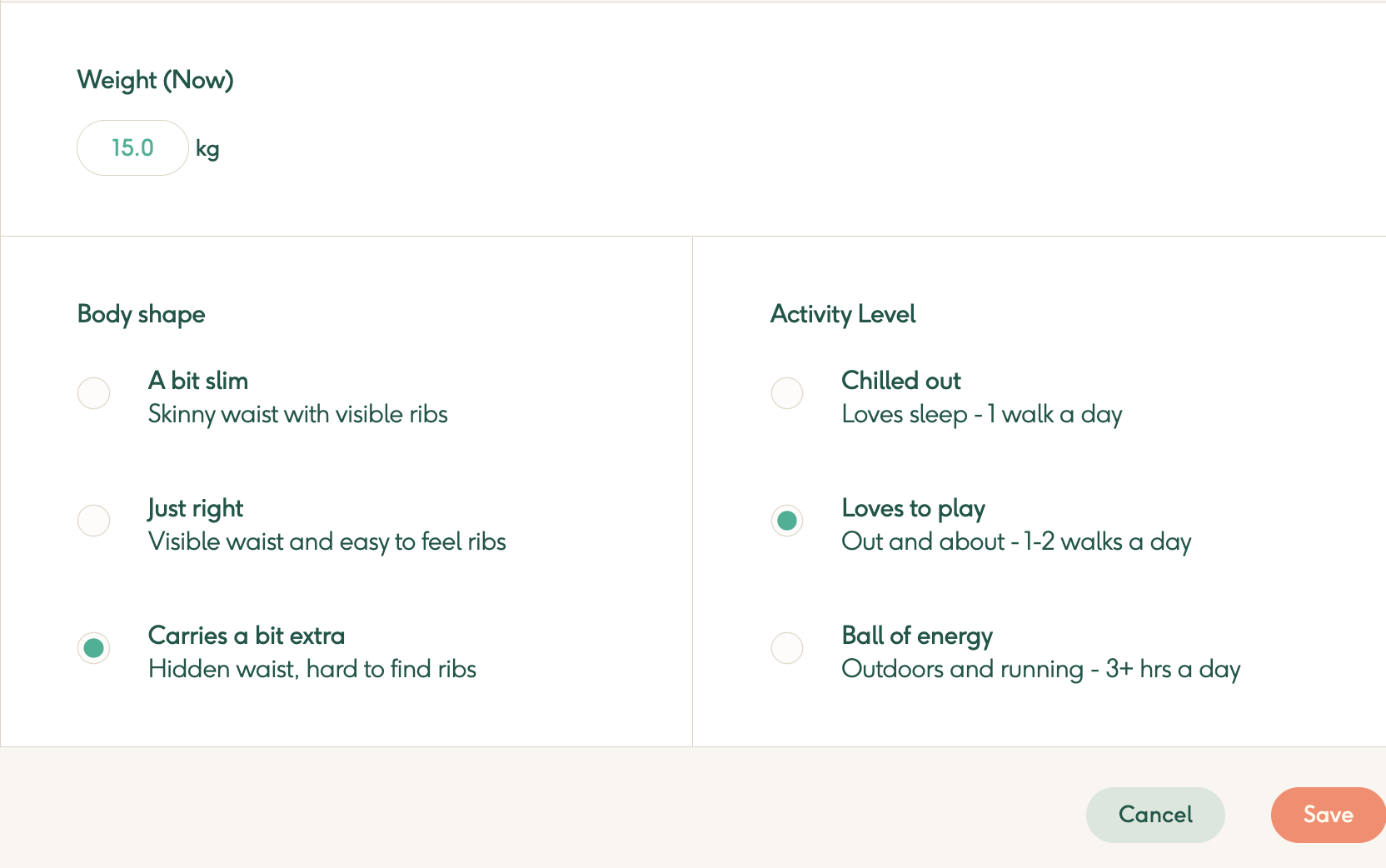Click the "Chilled out" option title
Viewport: 1386px width, 868px height.
(901, 381)
